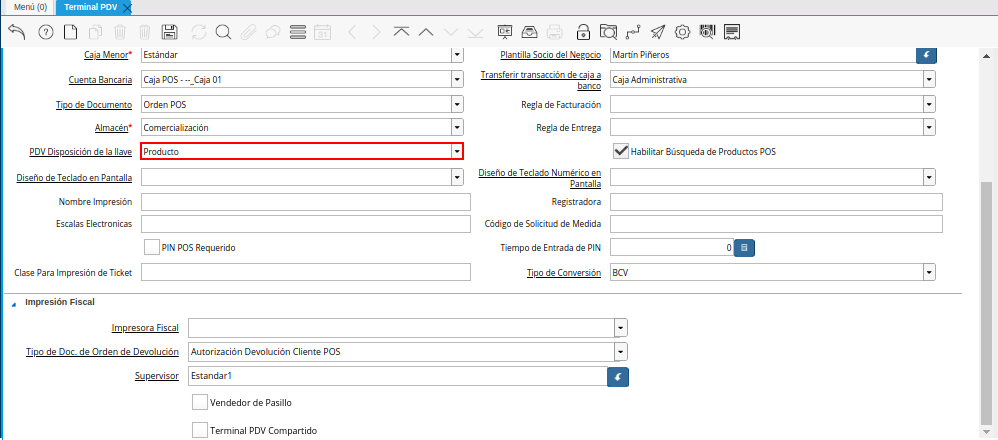Select the Terminal PDV tab
Viewport: 998px width, 440px height.
coord(90,8)
